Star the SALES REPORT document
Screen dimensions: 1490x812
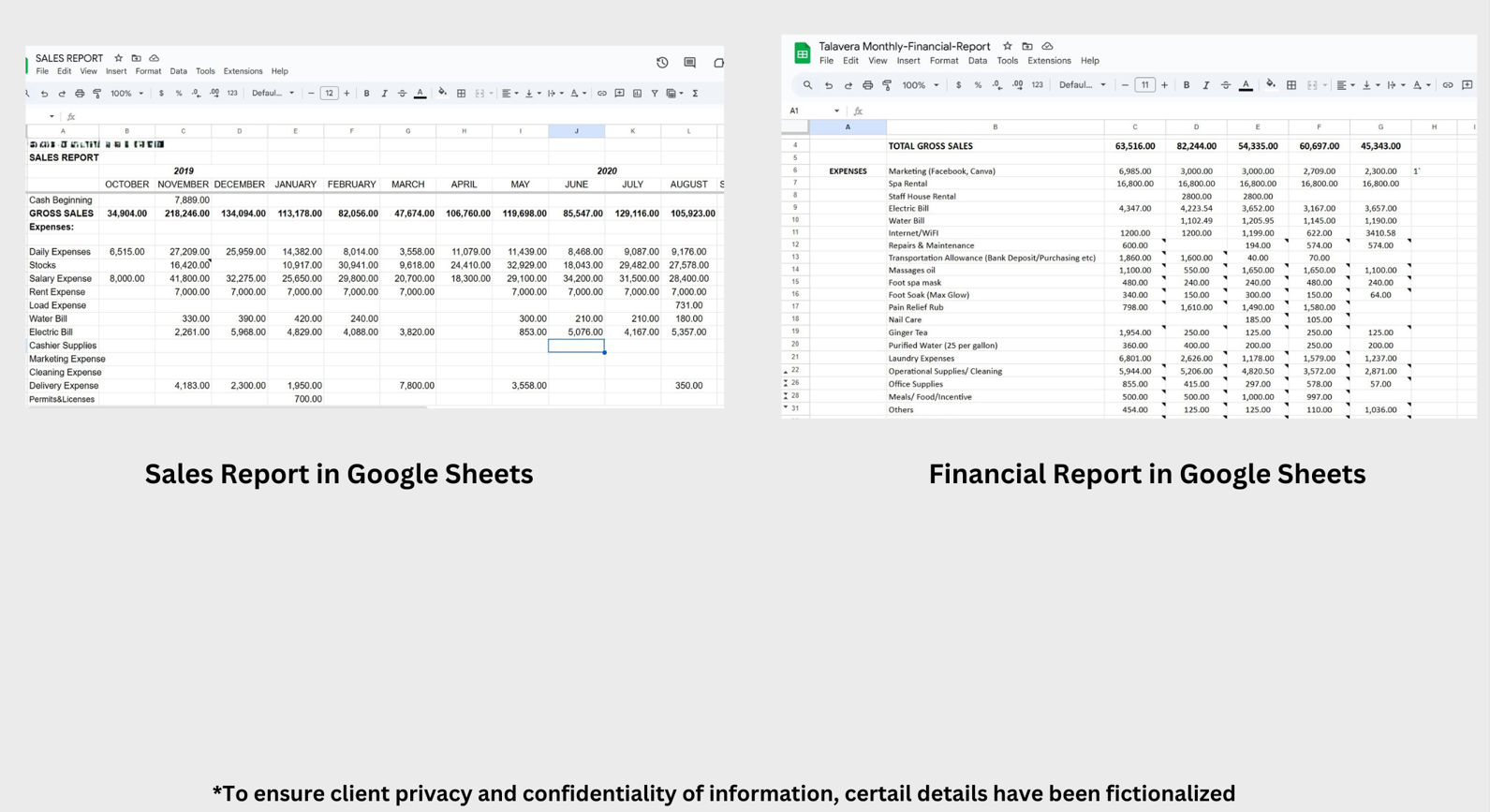118,58
